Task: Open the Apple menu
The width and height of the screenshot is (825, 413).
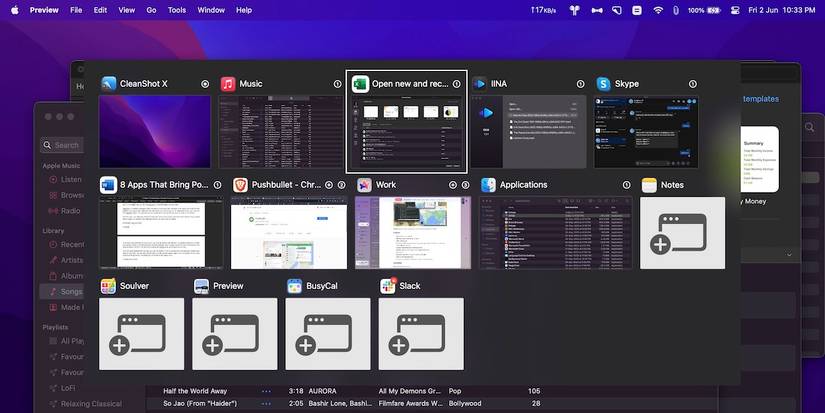Action: 15,10
